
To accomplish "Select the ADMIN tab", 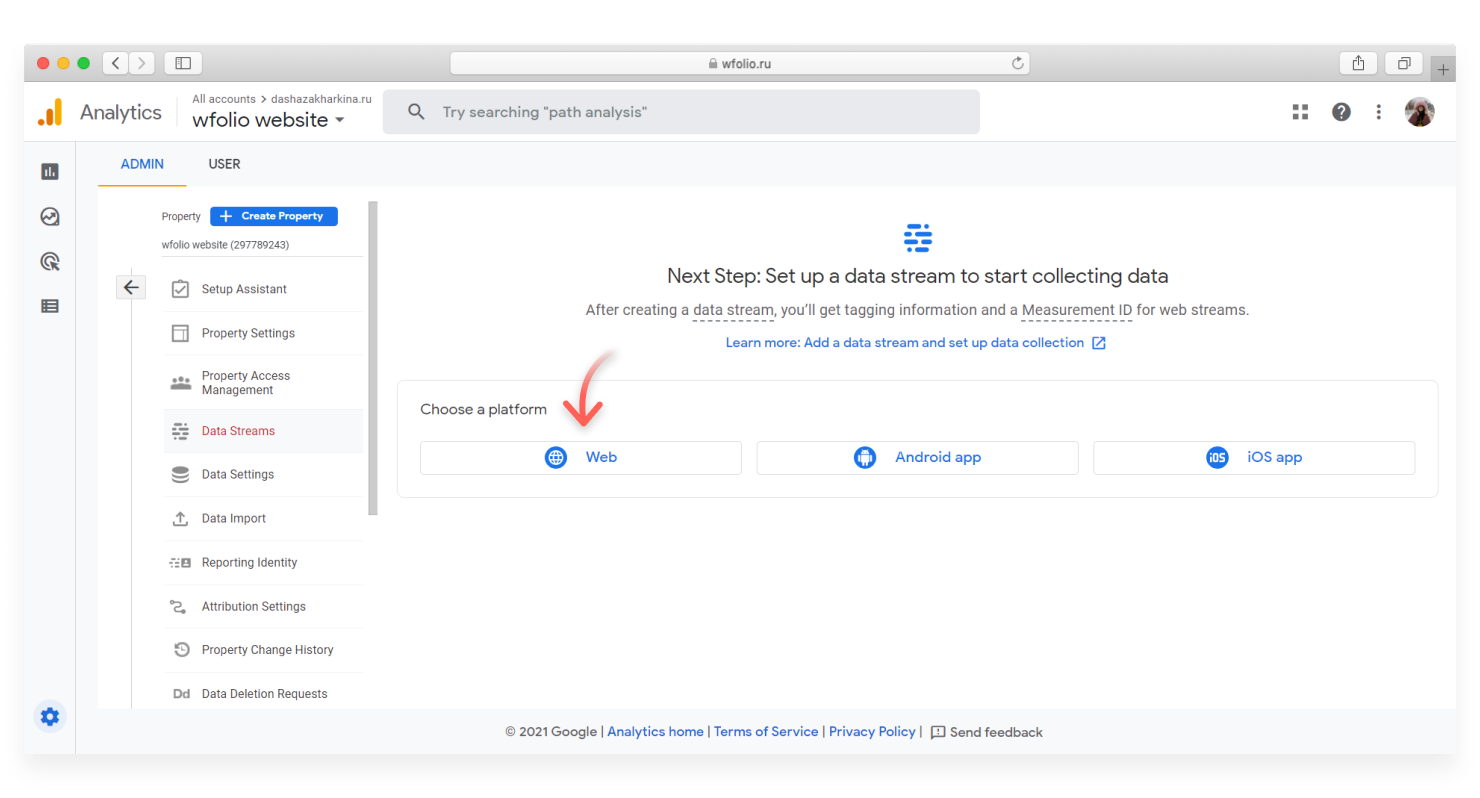I will [142, 164].
